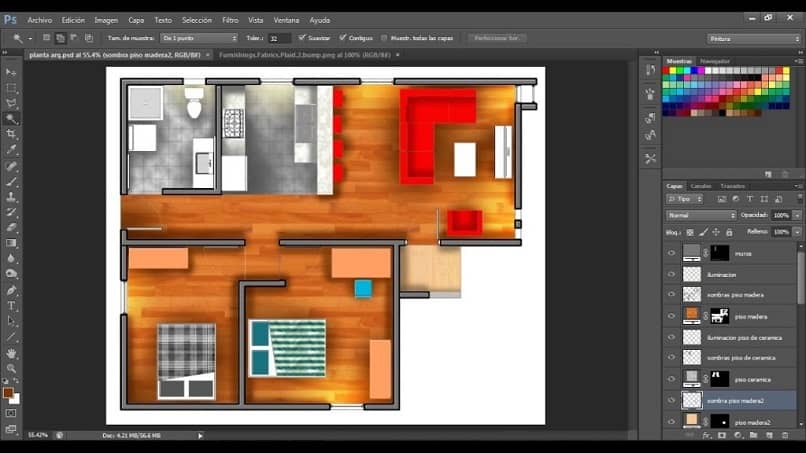Open the Normal blend mode dropdown

point(701,215)
